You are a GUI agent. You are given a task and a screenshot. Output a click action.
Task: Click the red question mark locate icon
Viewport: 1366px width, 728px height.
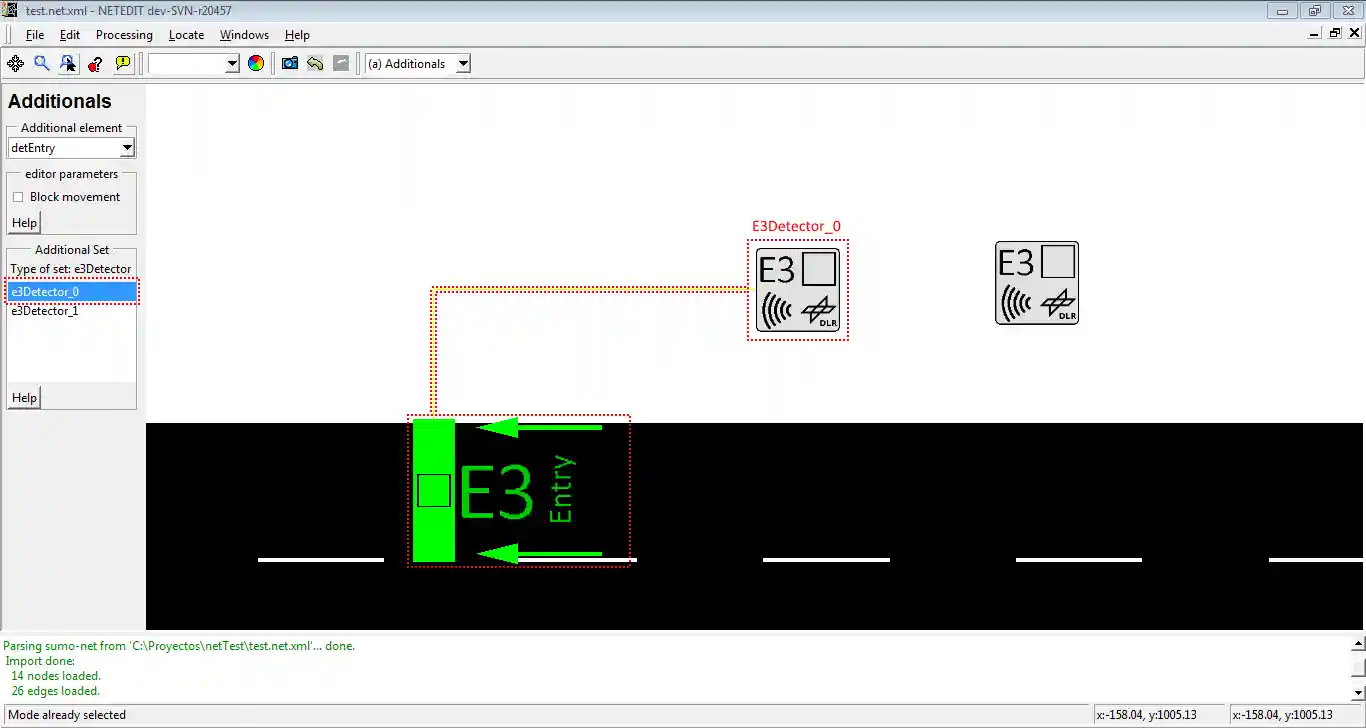click(95, 64)
